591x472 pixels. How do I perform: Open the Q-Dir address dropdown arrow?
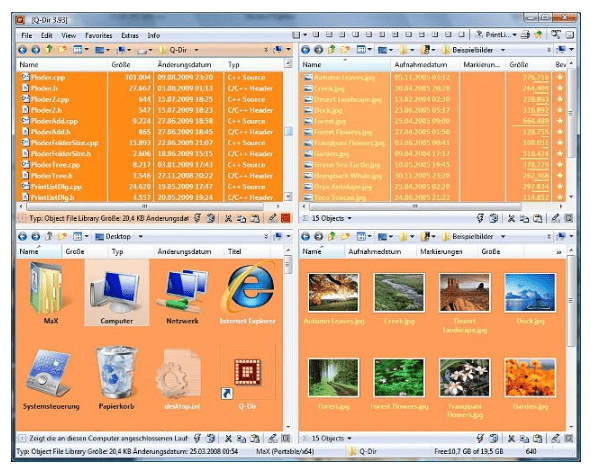196,49
